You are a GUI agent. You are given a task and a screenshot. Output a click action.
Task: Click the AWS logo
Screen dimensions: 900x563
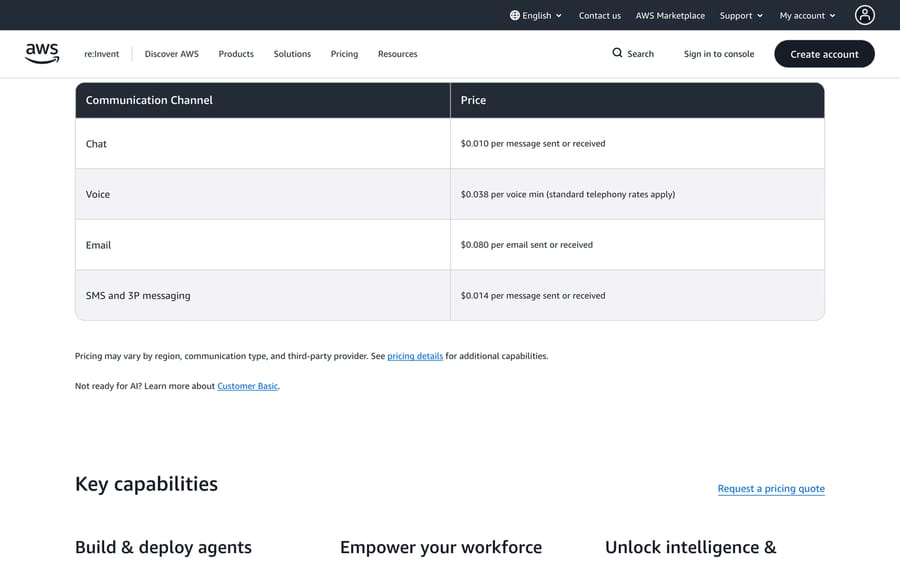42,53
